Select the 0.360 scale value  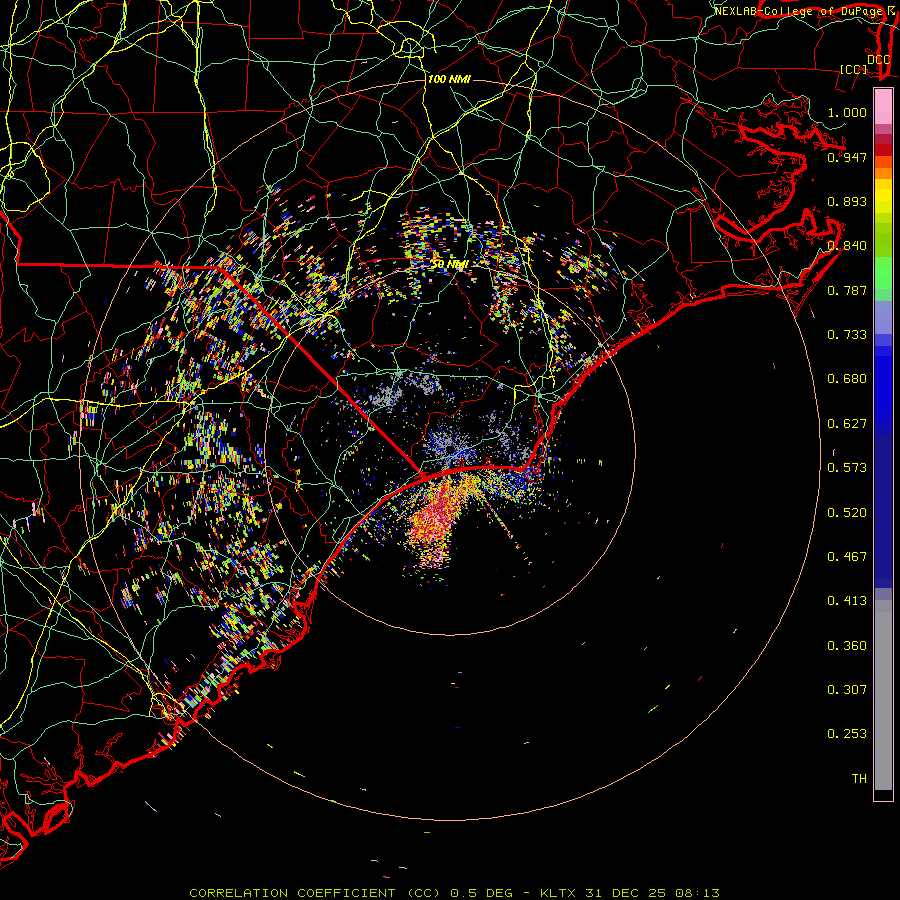coord(847,646)
